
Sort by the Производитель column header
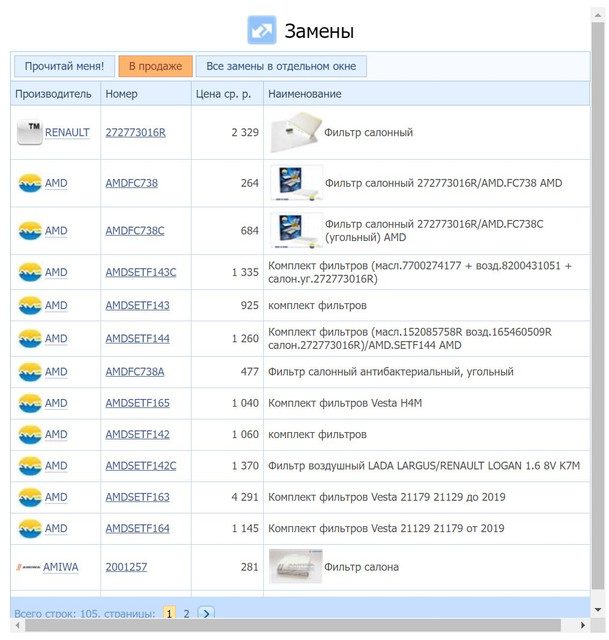tap(56, 94)
